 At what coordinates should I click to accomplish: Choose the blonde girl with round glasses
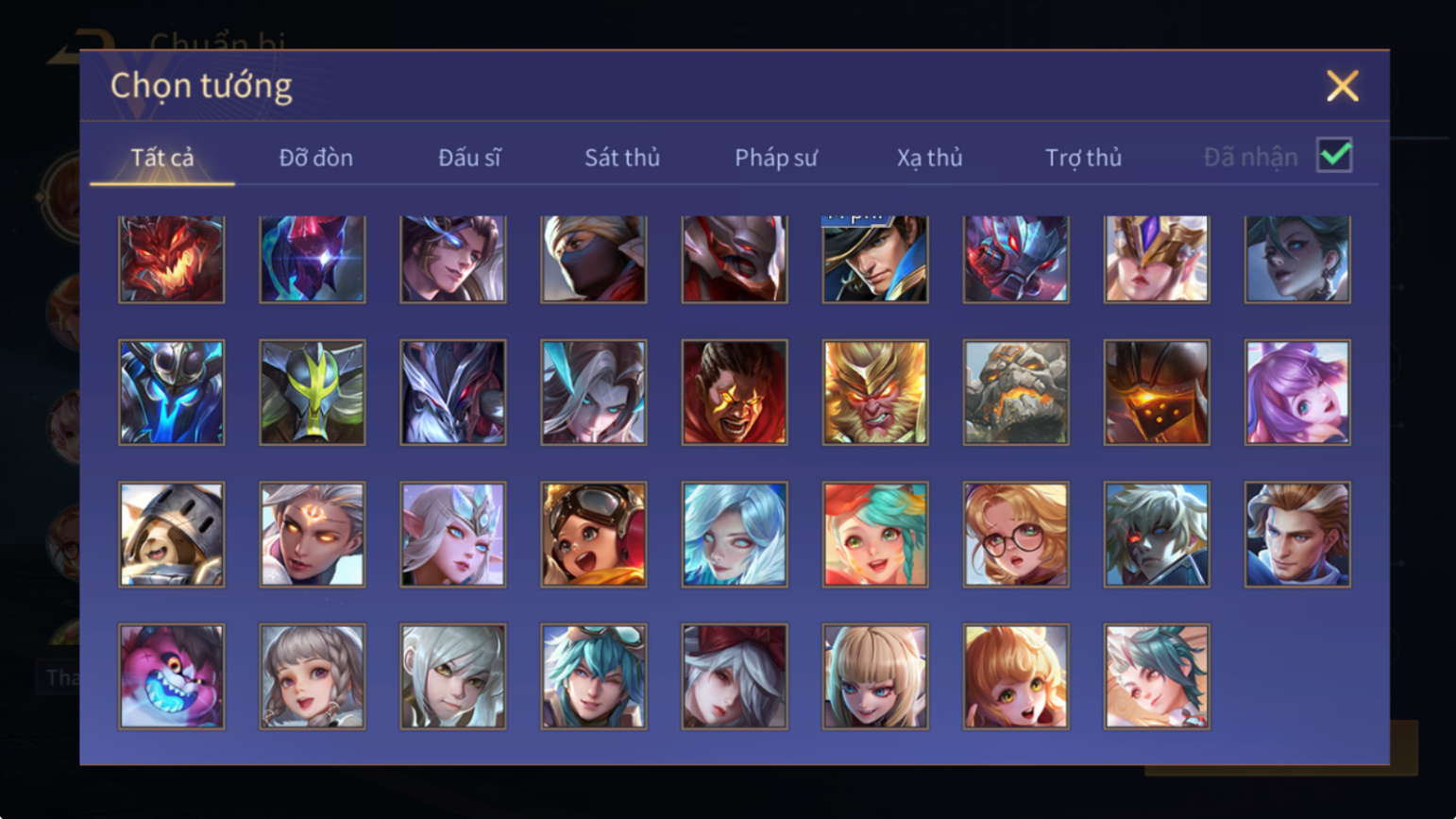click(x=1016, y=535)
